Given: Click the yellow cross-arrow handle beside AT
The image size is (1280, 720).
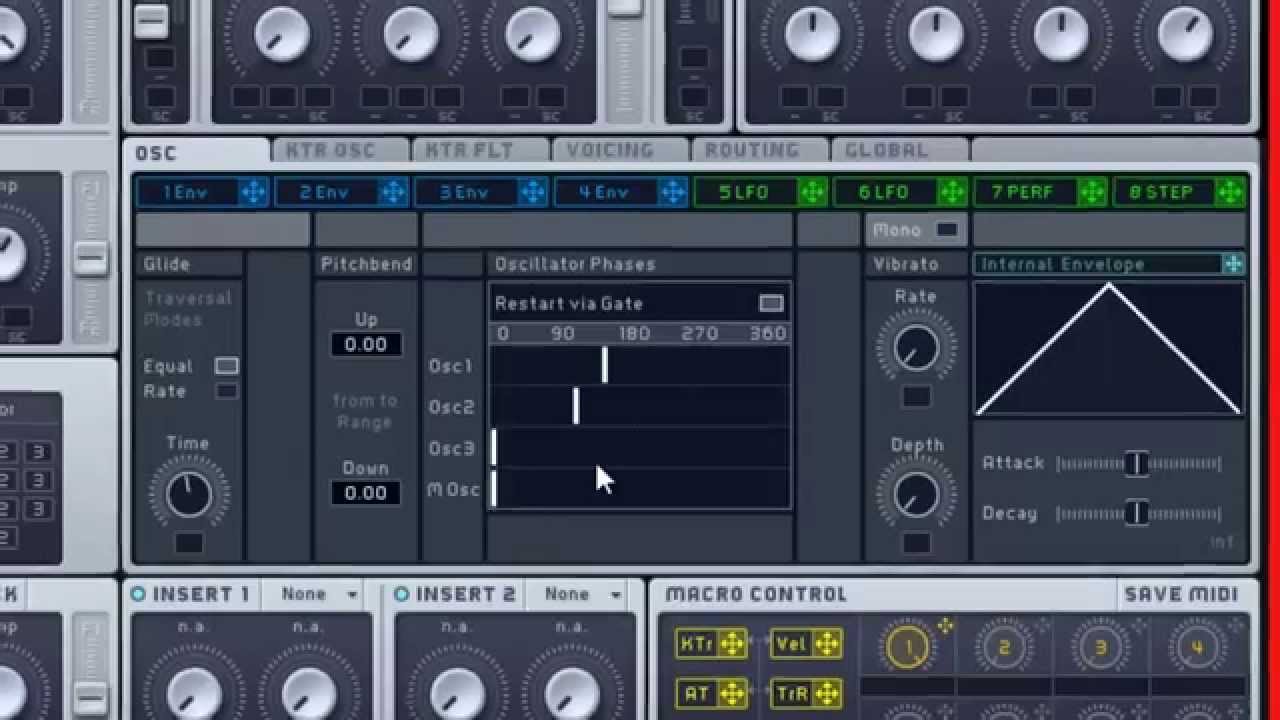Looking at the screenshot, I should [x=732, y=692].
